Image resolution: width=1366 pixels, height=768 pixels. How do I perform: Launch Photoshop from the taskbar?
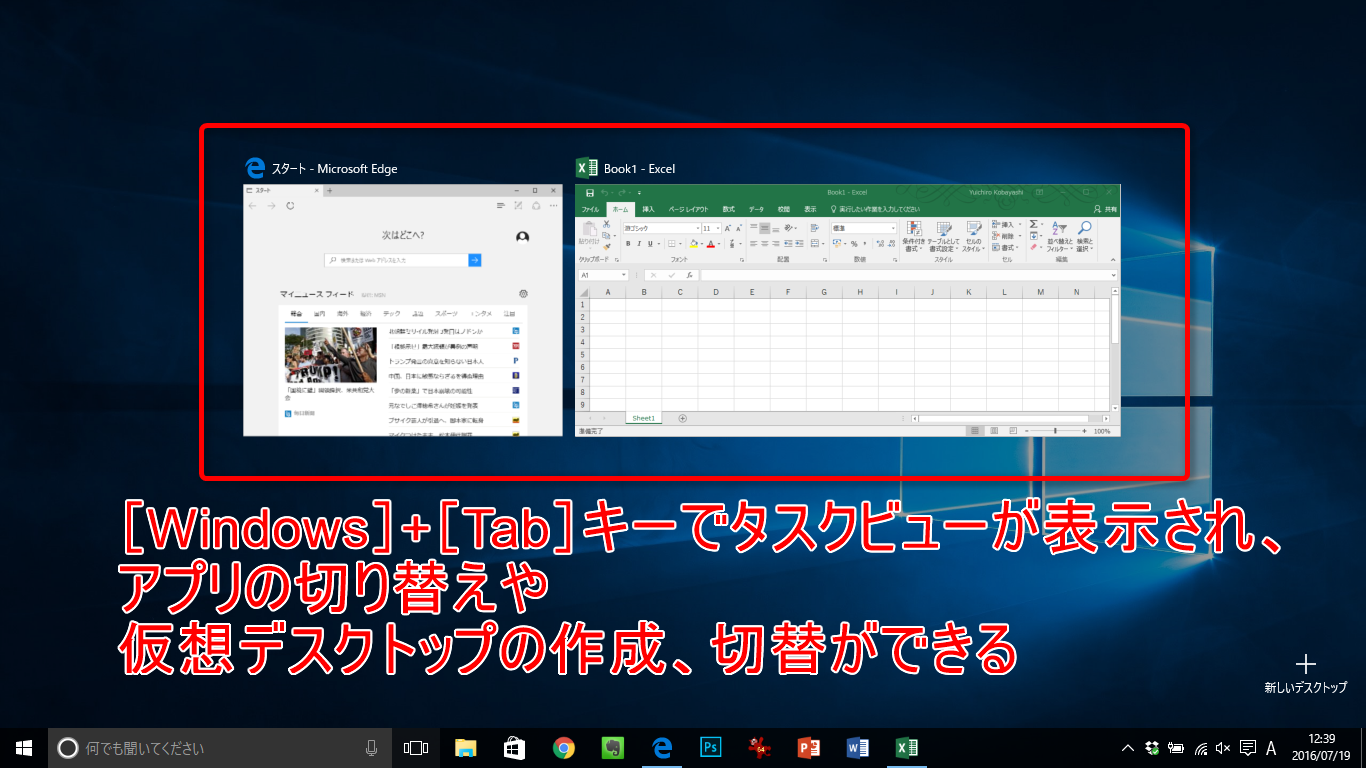click(x=710, y=747)
